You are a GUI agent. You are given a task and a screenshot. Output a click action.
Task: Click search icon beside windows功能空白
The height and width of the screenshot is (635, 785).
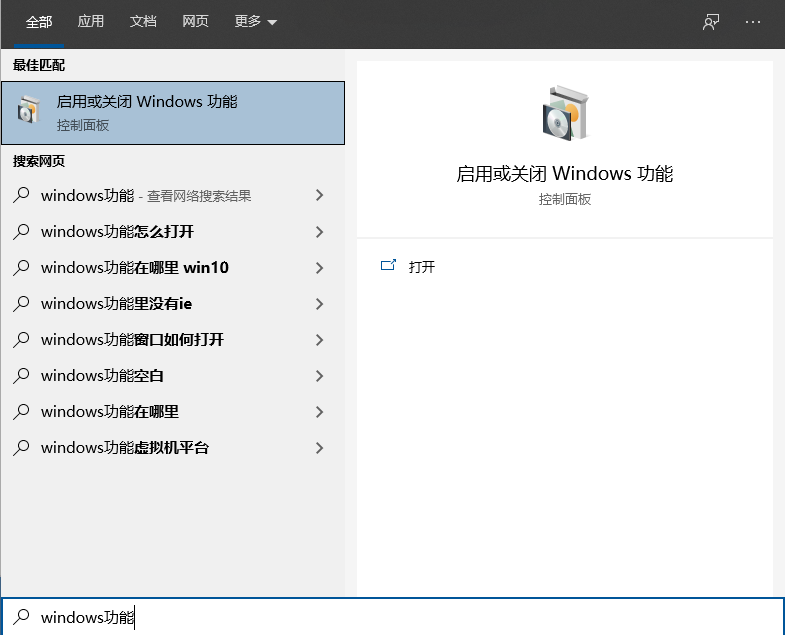click(x=21, y=376)
